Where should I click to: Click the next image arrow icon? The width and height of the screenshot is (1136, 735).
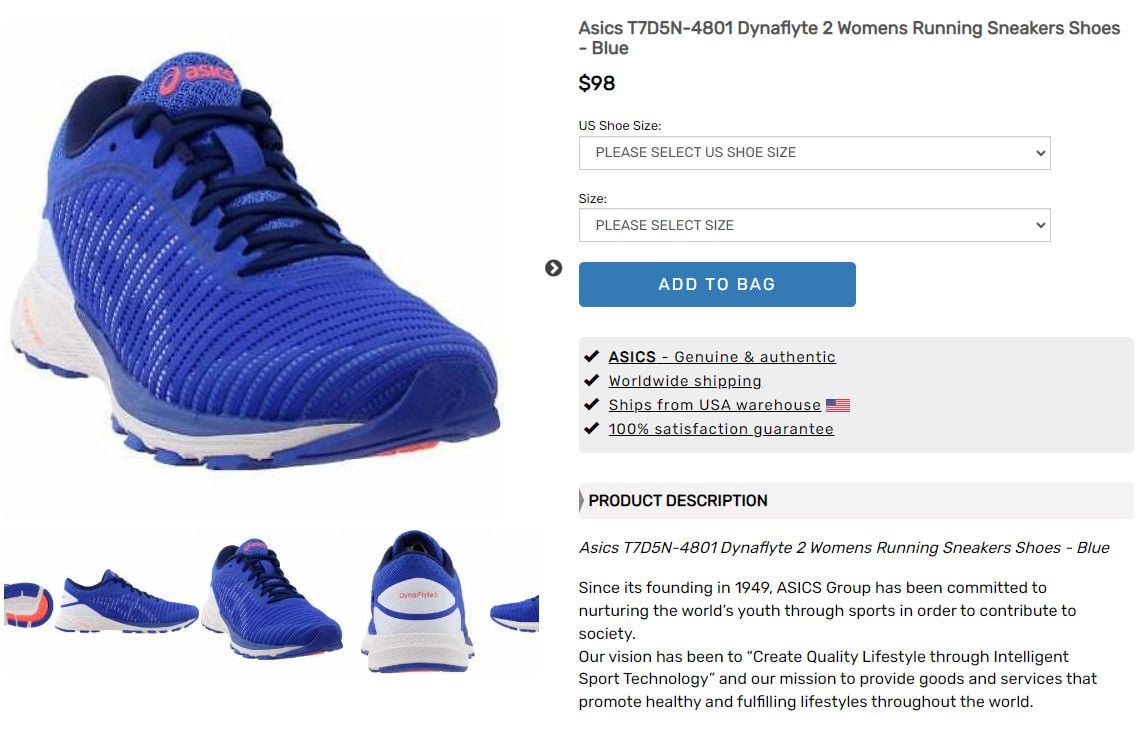click(x=554, y=268)
